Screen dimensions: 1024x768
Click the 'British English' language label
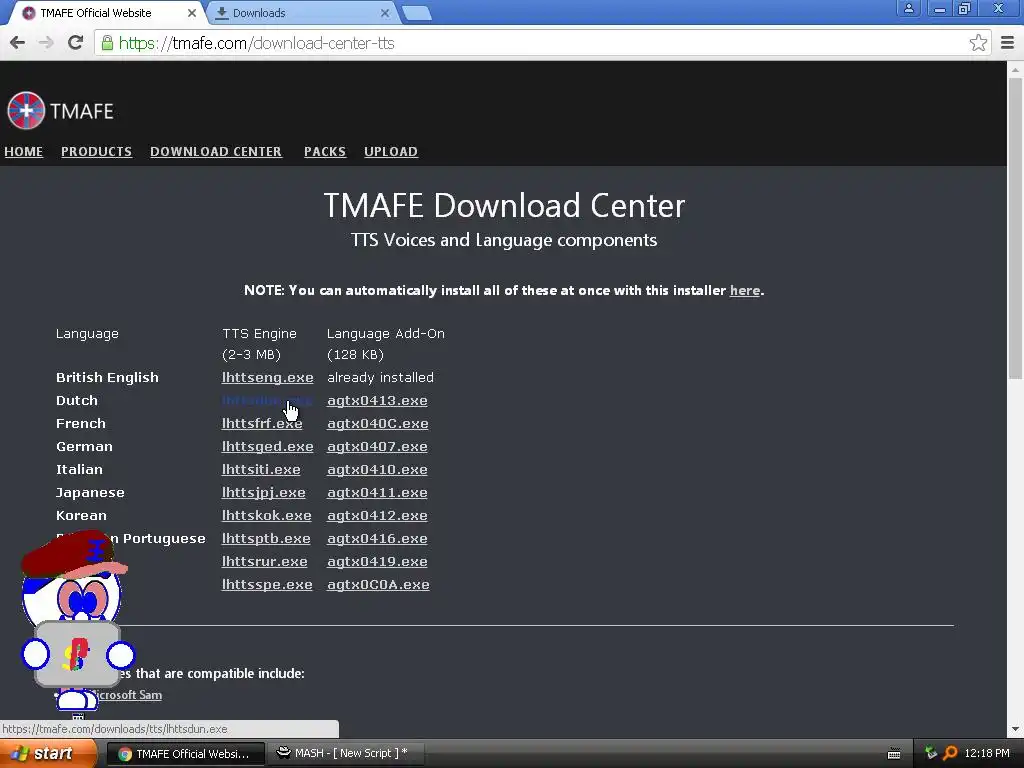pyautogui.click(x=107, y=377)
